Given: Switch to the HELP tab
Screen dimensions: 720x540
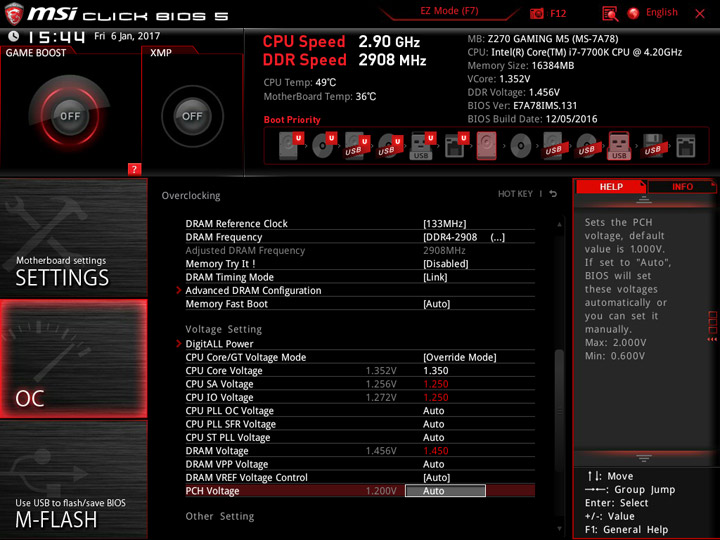Looking at the screenshot, I should (x=611, y=186).
